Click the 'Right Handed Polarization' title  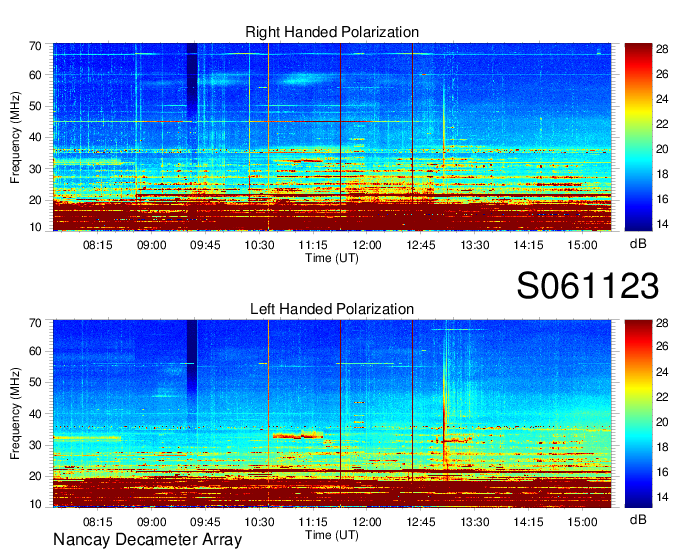(332, 32)
